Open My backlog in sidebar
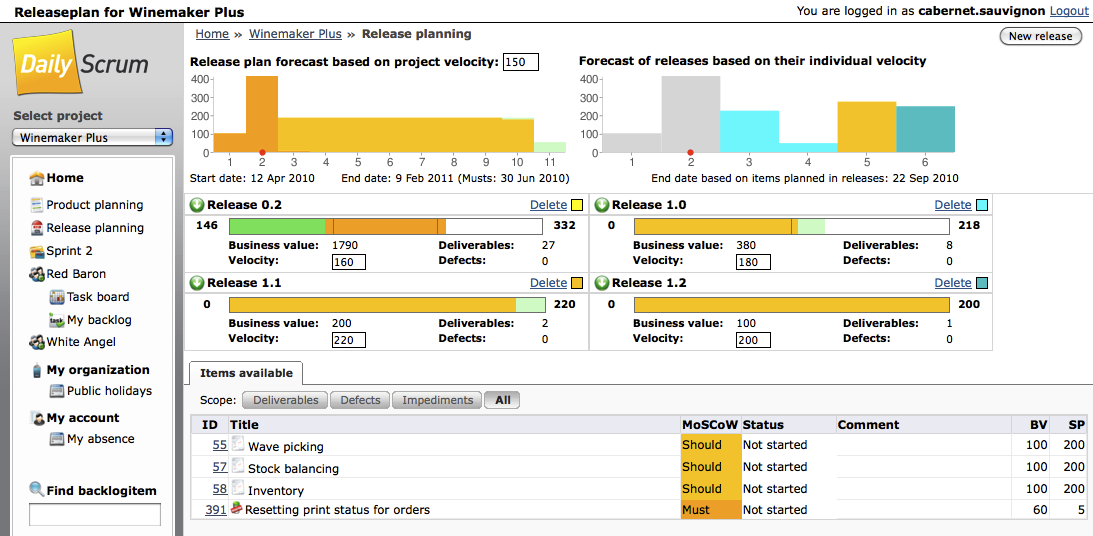Screen dimensions: 1093x536 coord(99,320)
